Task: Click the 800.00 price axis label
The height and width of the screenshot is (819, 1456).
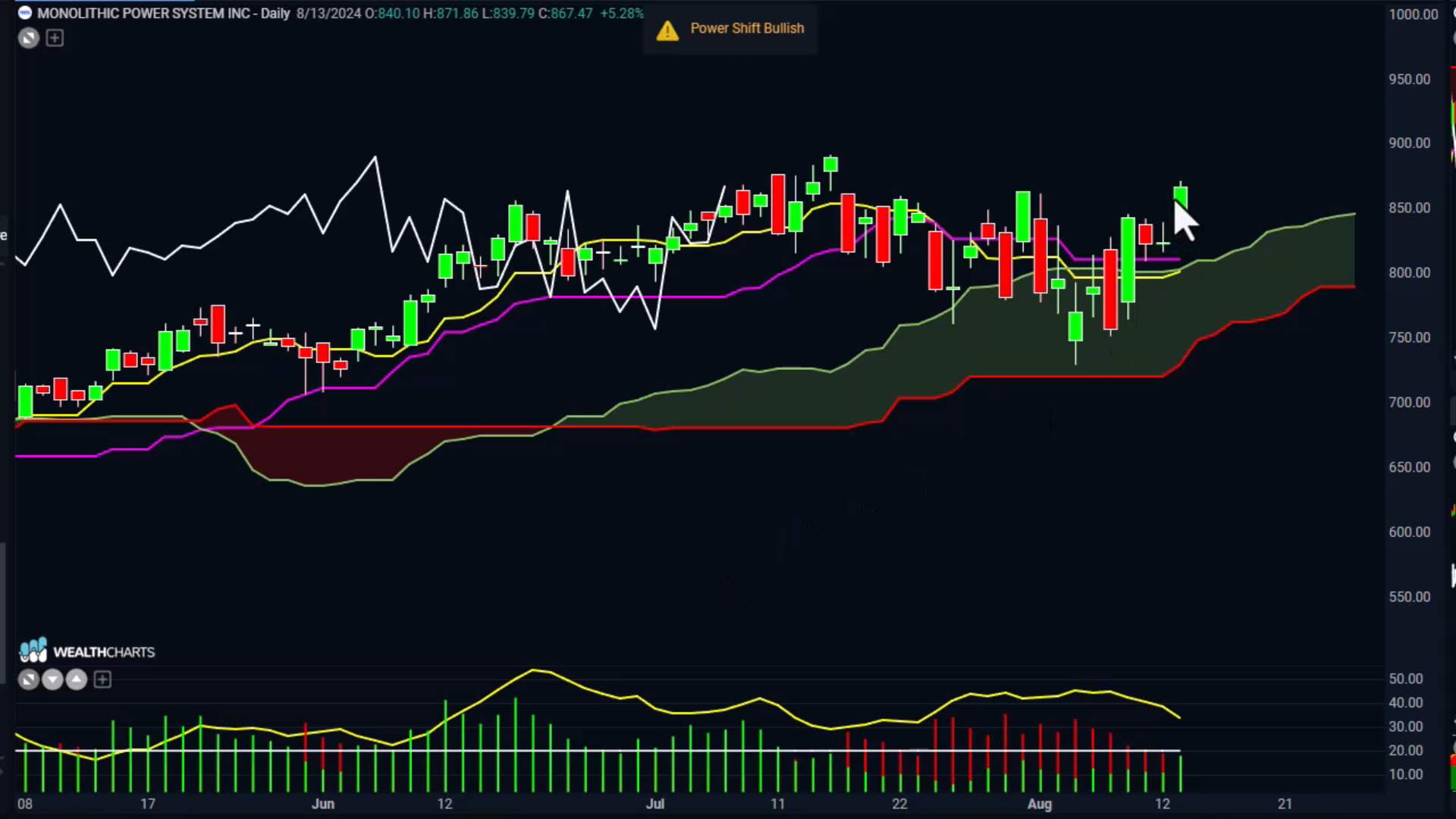Action: point(1410,273)
